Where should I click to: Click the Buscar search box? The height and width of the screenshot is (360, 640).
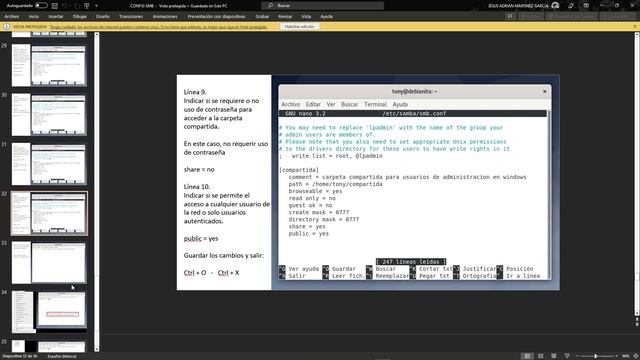322,6
